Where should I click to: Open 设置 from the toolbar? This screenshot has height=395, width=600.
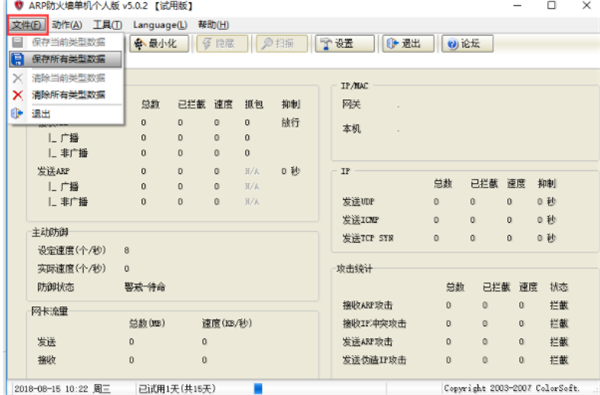pos(345,44)
